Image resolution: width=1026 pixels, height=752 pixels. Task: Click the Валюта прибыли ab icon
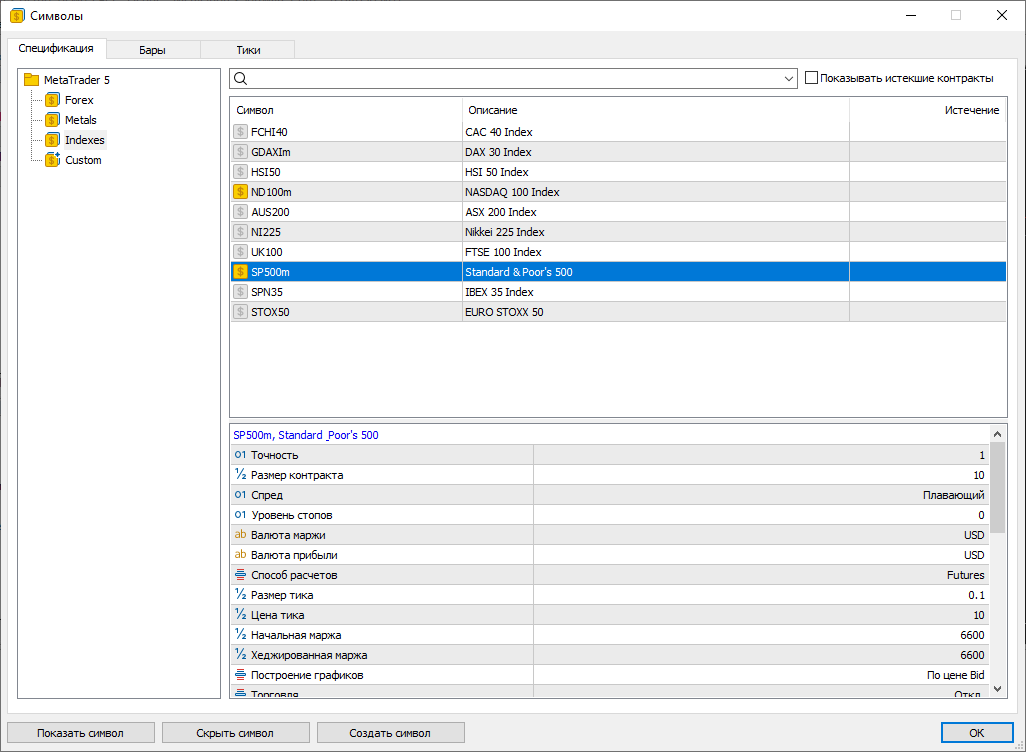(x=240, y=554)
